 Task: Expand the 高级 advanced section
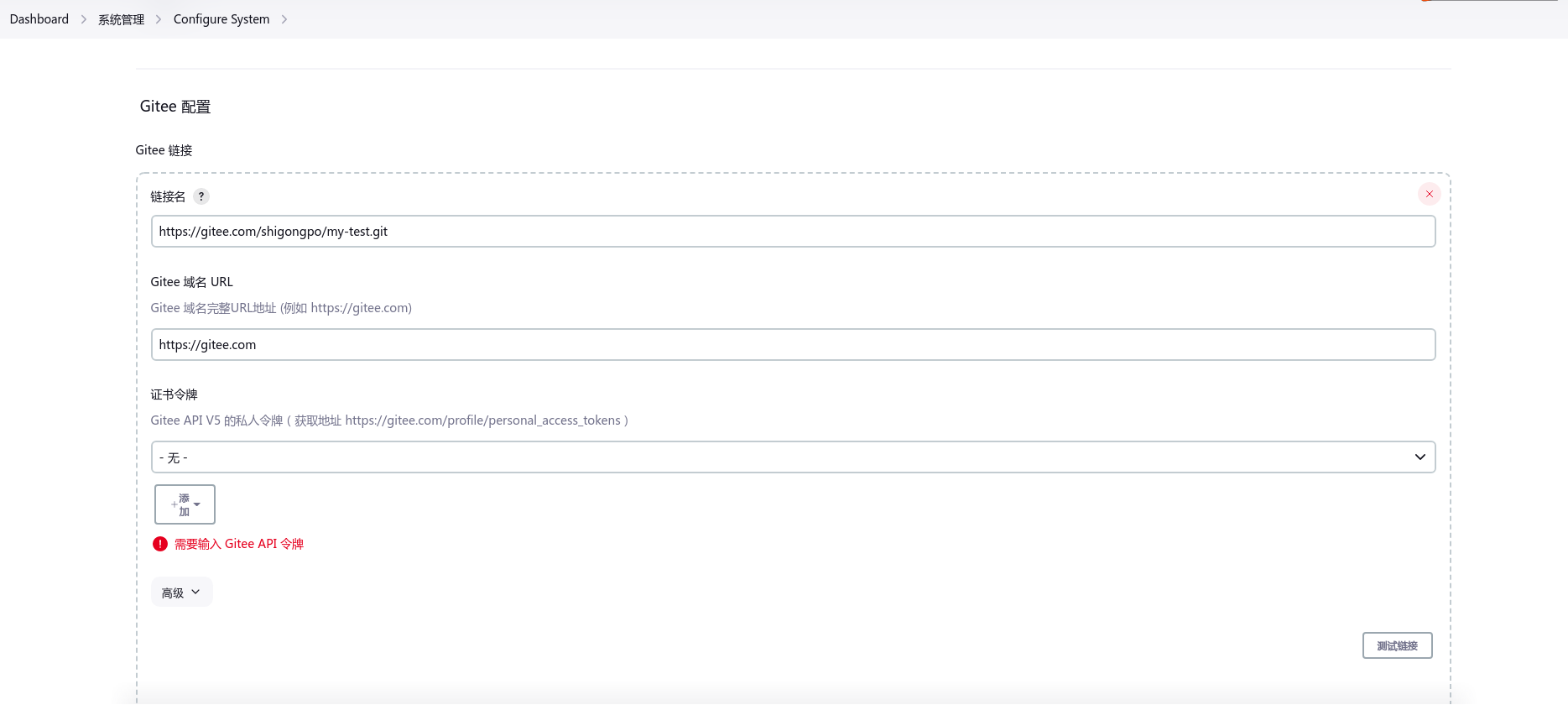pos(181,593)
